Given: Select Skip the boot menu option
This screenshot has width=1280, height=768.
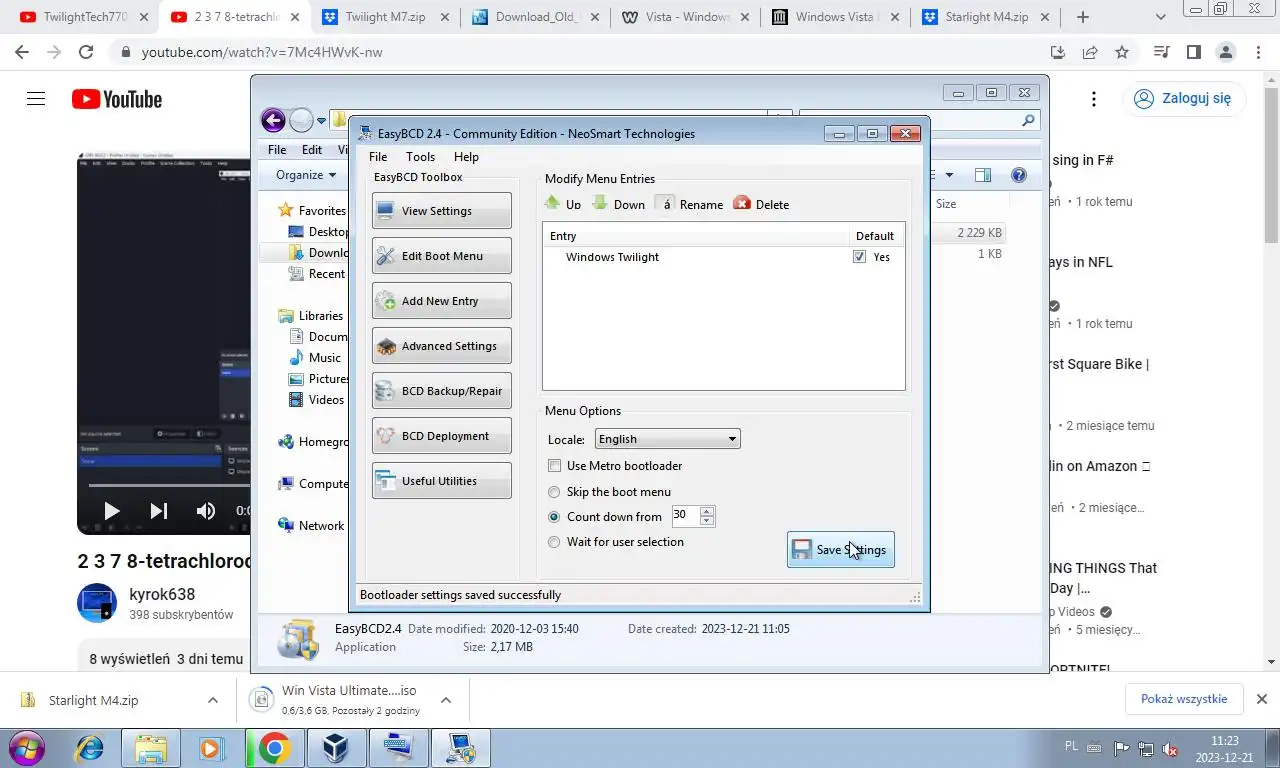Looking at the screenshot, I should (x=554, y=492).
